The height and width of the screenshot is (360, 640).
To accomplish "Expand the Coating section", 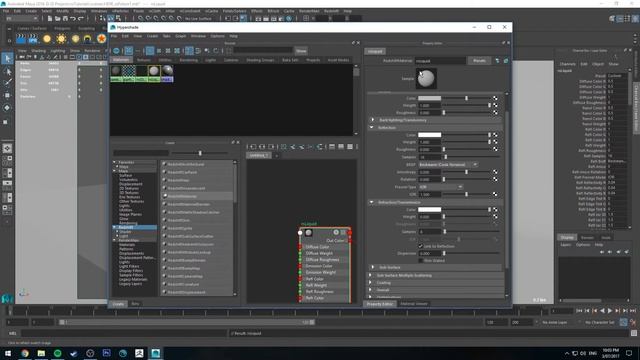I will 371,282.
